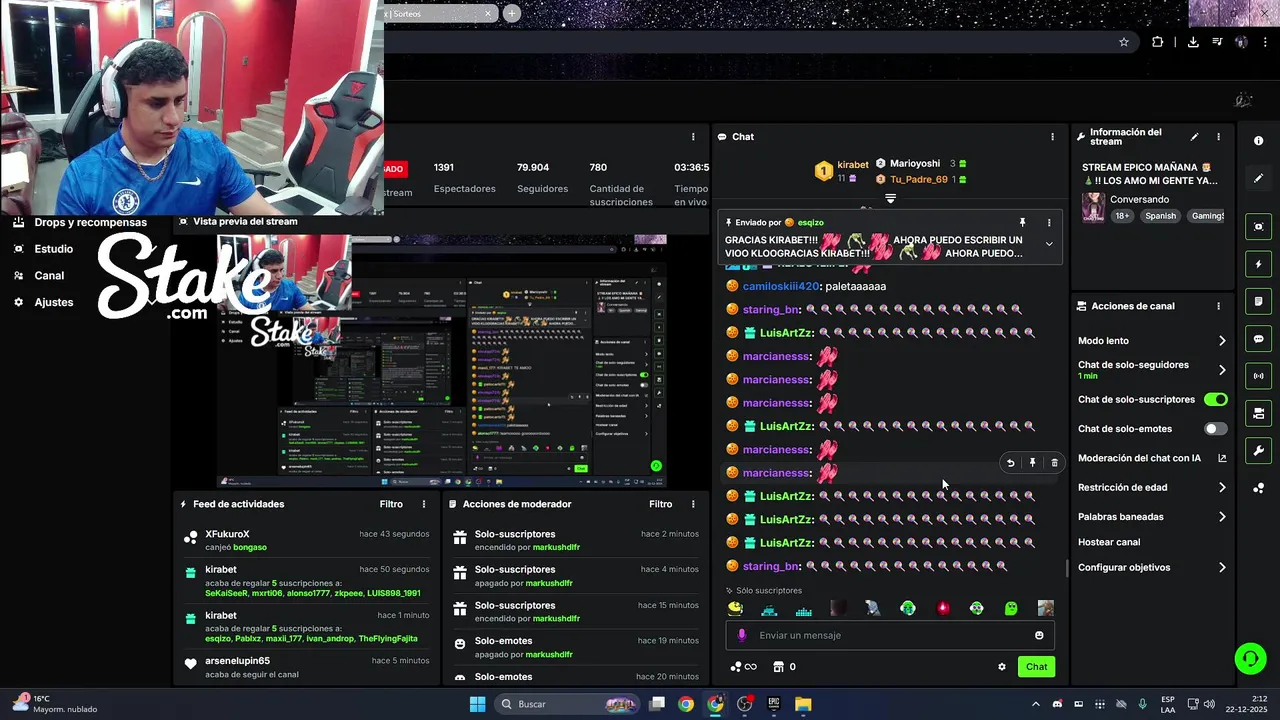Open activity feed lightning icon in right sidebar
Viewport: 1280px width, 720px height.
point(1258,264)
